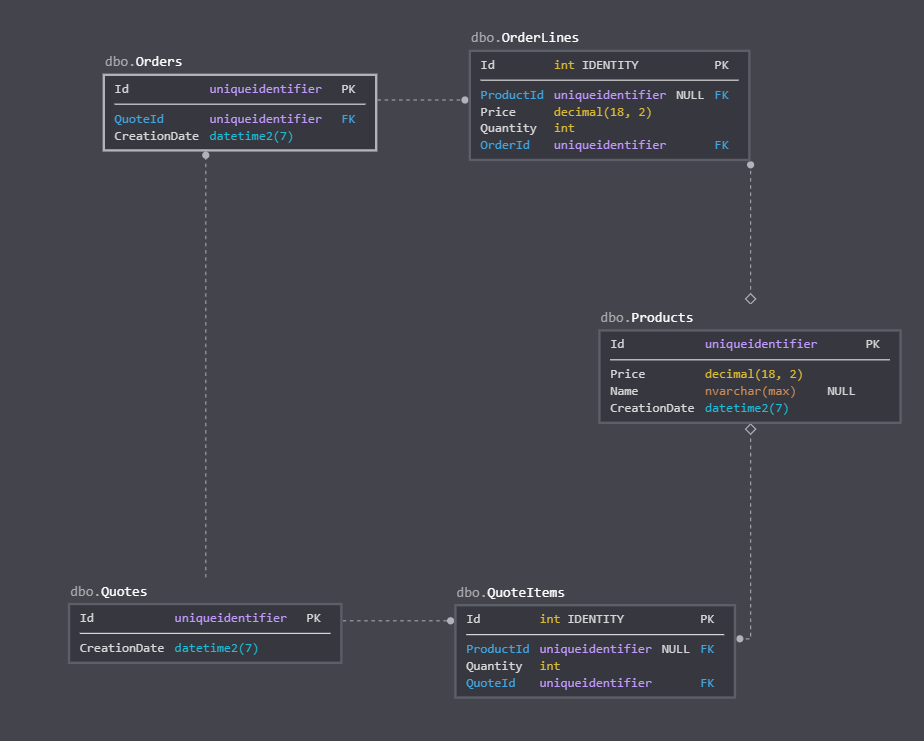Toggle the NULL marker on ProductId in QuoteItems

(x=675, y=648)
